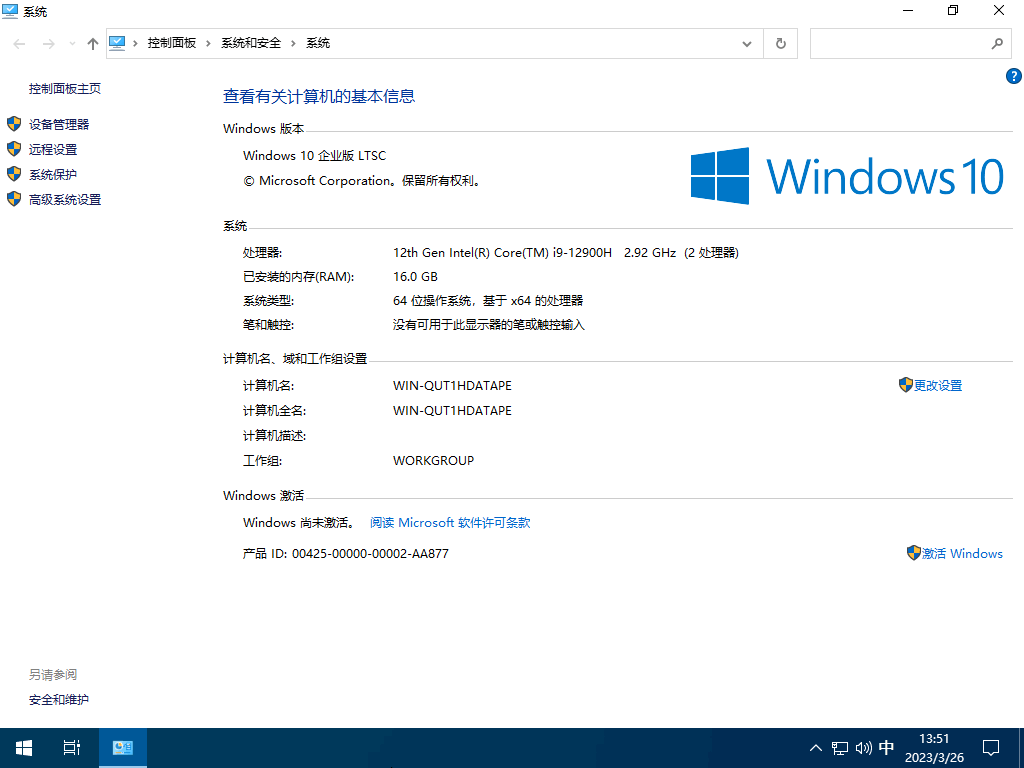Expand chevron after 控制面板 in breadcrumb
Image resolution: width=1024 pixels, height=768 pixels.
click(208, 43)
